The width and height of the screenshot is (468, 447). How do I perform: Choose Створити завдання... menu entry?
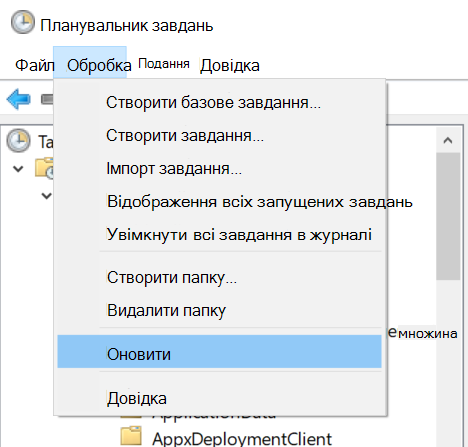pyautogui.click(x=219, y=136)
